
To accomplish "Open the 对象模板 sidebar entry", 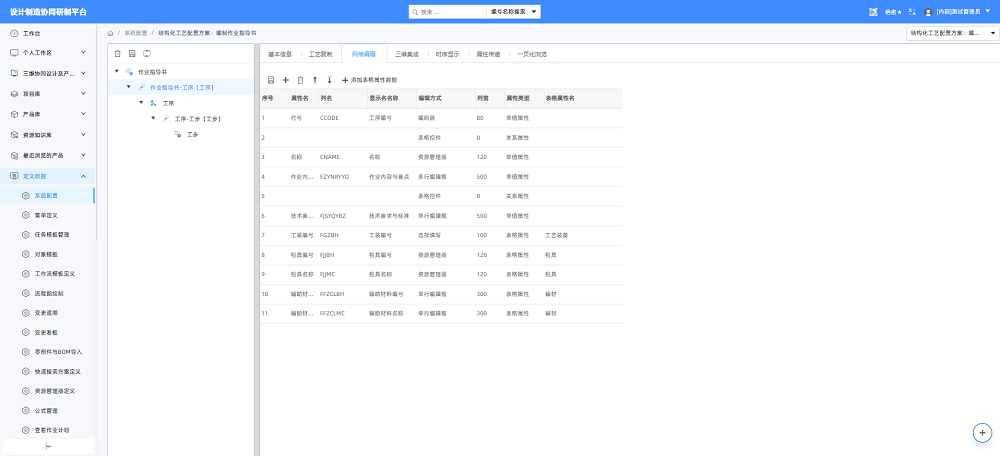I will tap(46, 254).
